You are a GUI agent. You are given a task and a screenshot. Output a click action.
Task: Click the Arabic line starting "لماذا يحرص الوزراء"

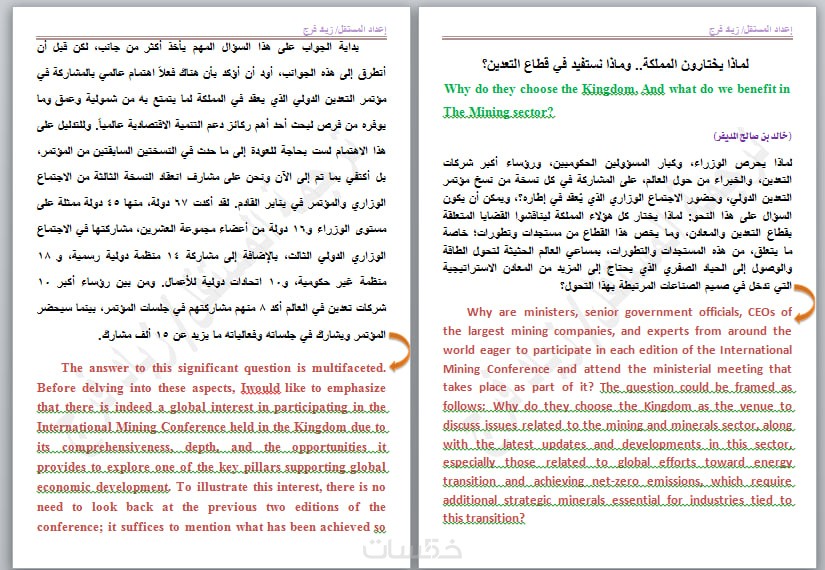tap(617, 163)
